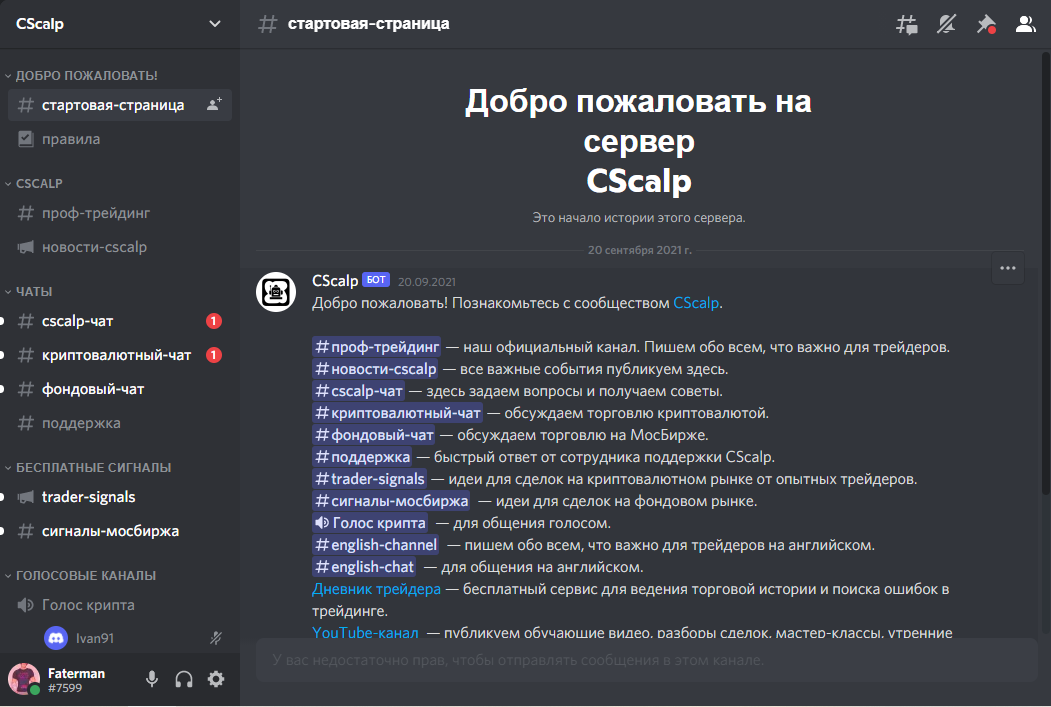Click muted icon beside Ivan91
The height and width of the screenshot is (707, 1051).
tap(216, 638)
